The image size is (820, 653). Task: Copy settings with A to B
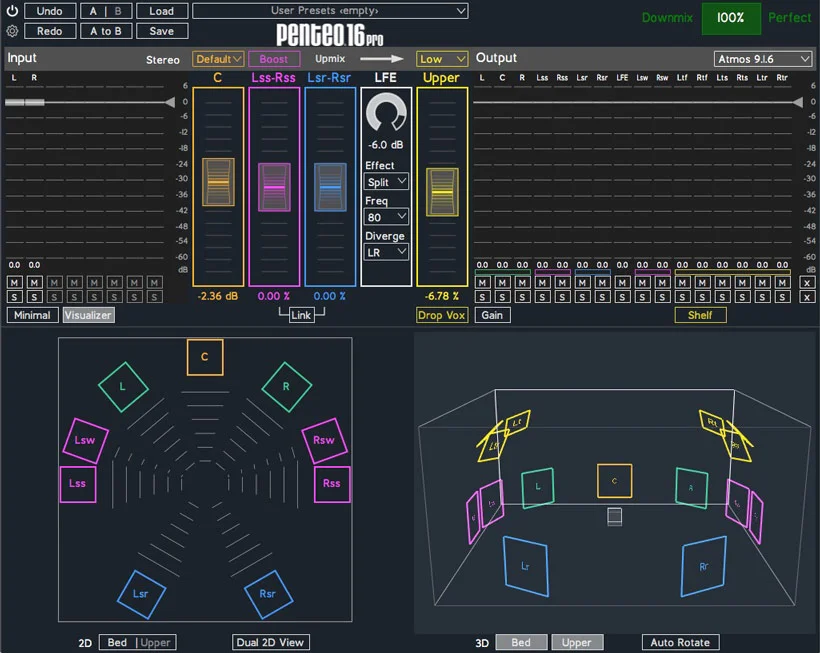tap(106, 31)
